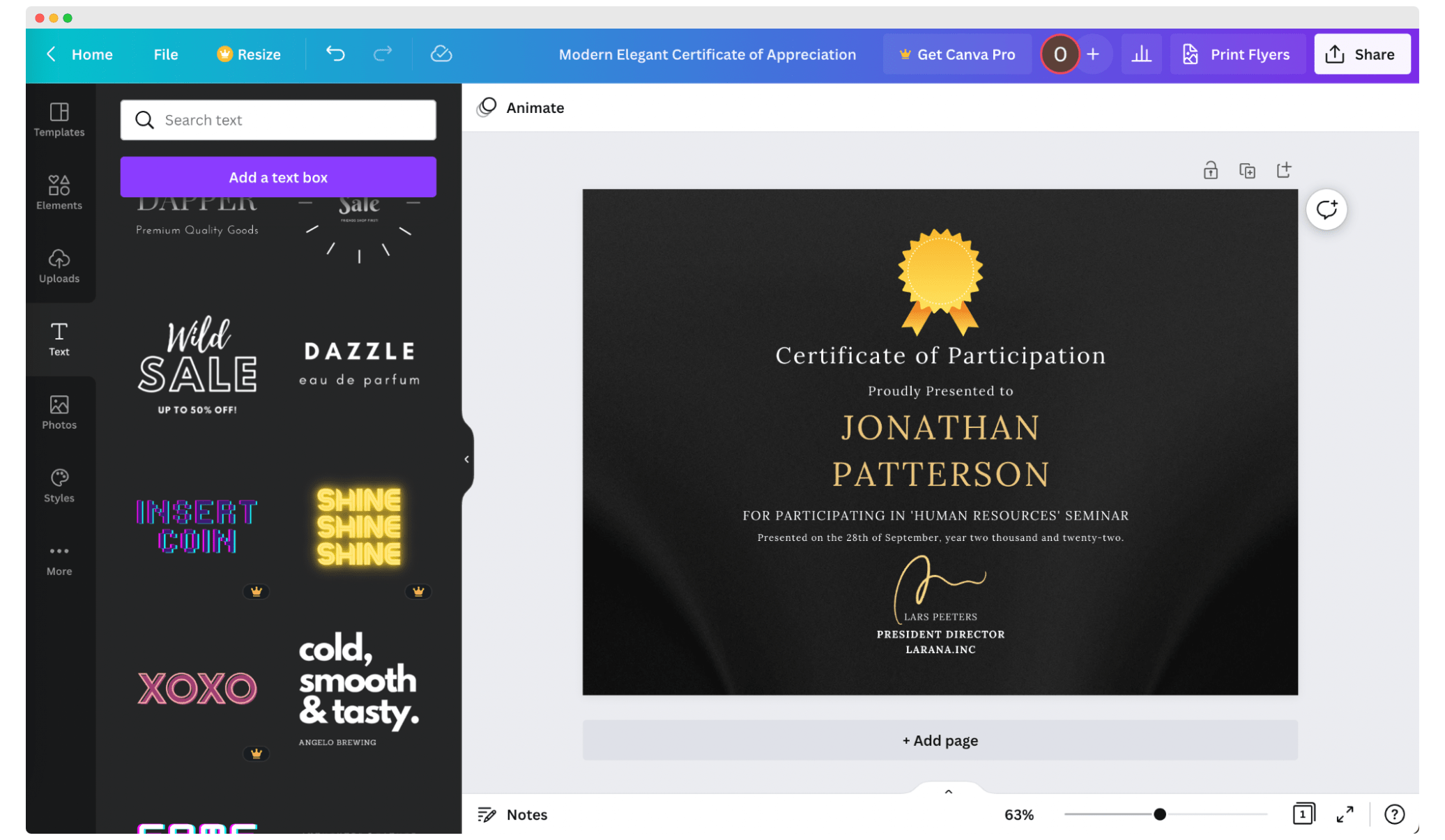Select the XOXO text template
The height and width of the screenshot is (840, 1445).
(197, 689)
